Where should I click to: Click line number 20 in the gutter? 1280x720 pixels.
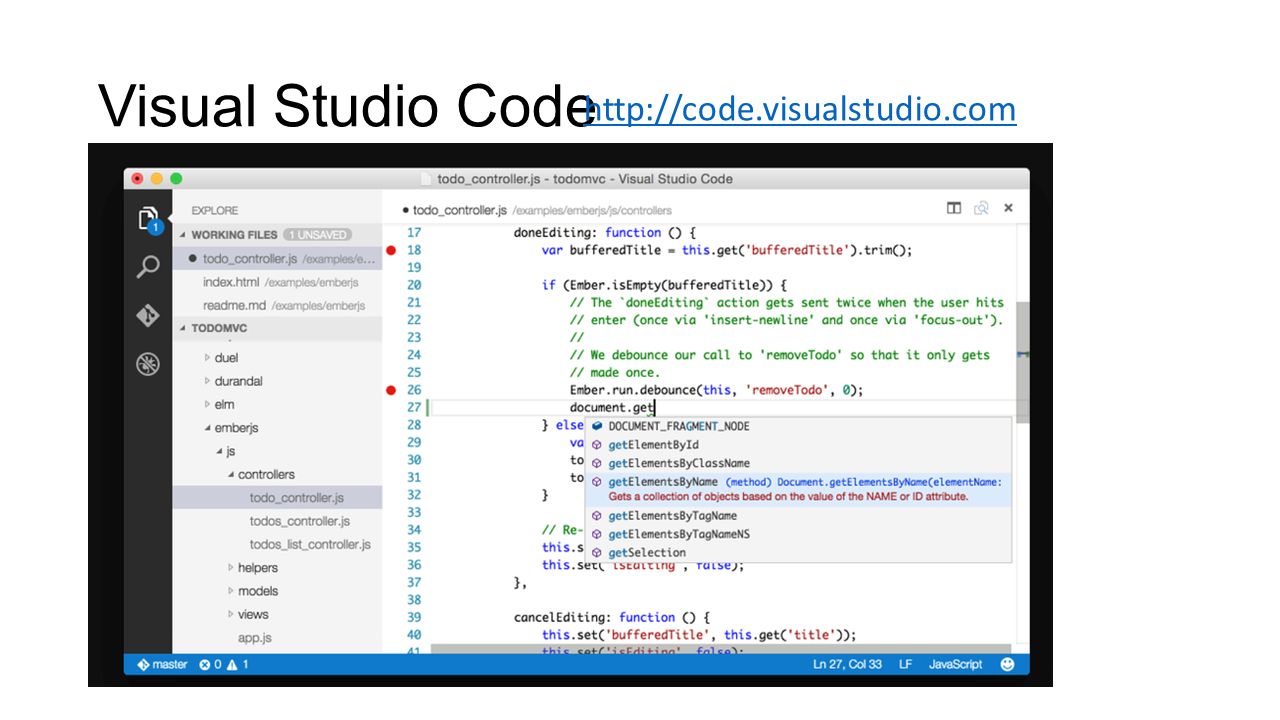point(414,285)
